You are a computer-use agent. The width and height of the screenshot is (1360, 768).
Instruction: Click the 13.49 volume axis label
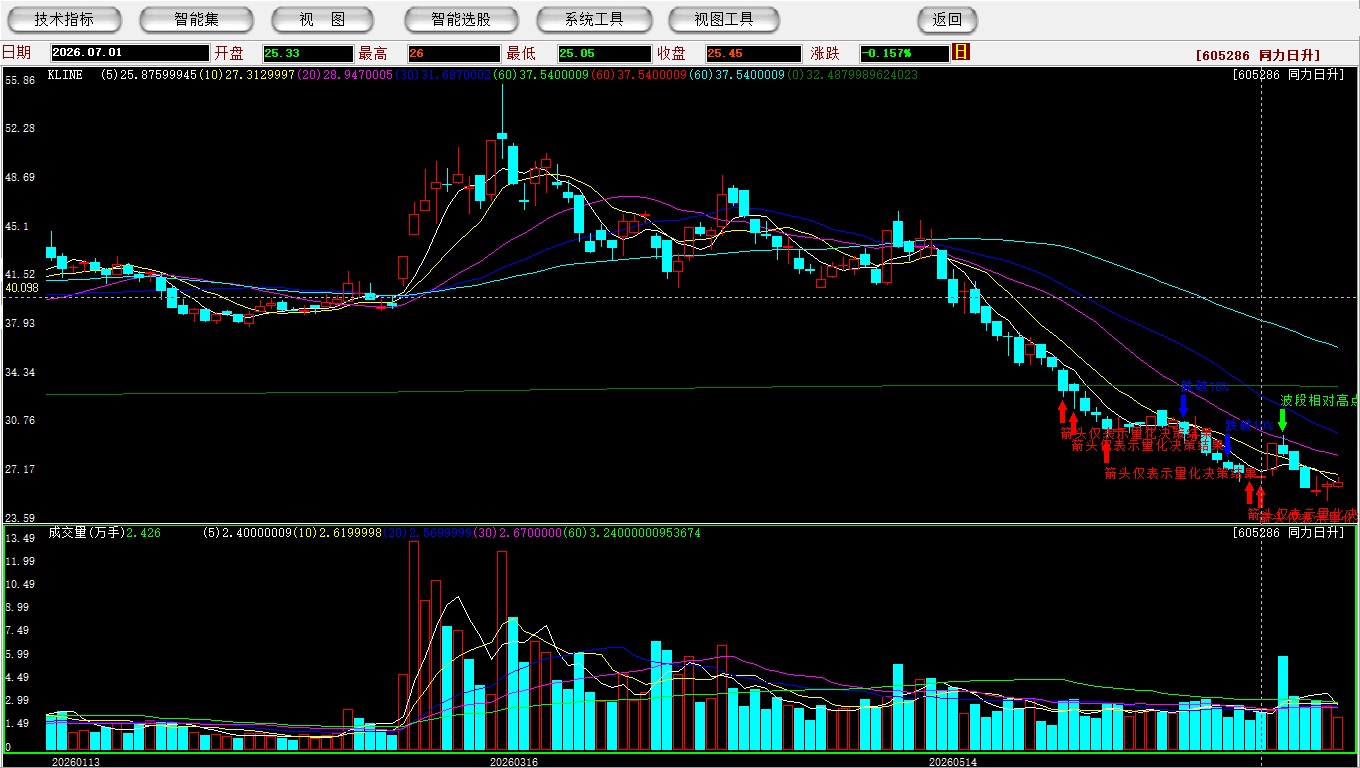point(21,539)
